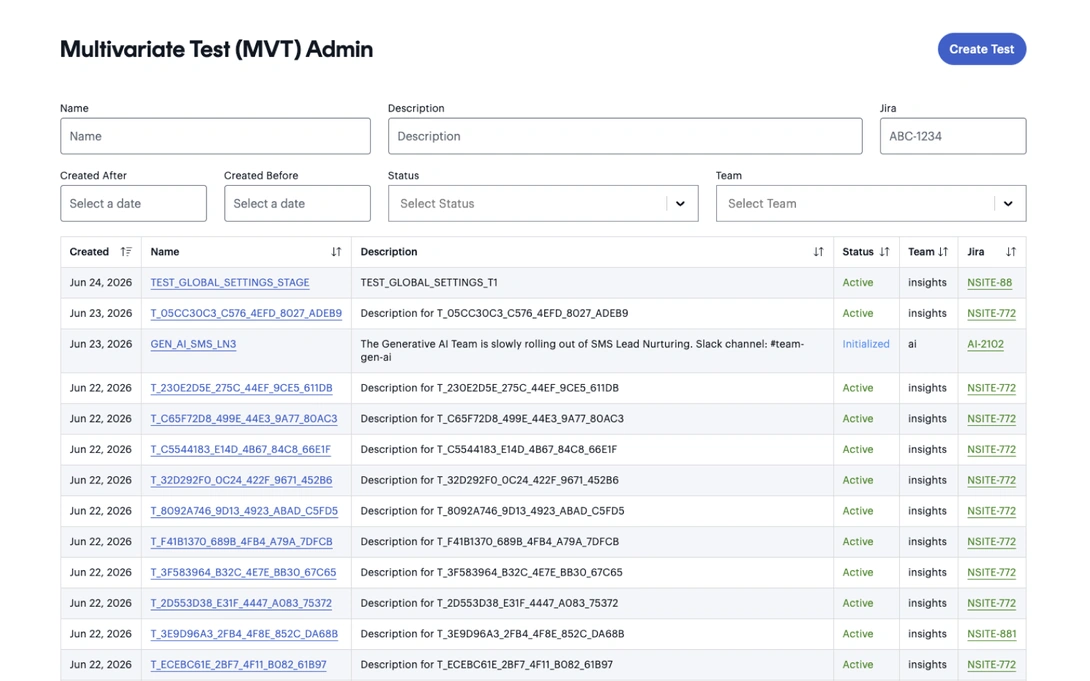This screenshot has width=1090, height=681.
Task: Sort table by Created column icon
Action: [x=126, y=252]
